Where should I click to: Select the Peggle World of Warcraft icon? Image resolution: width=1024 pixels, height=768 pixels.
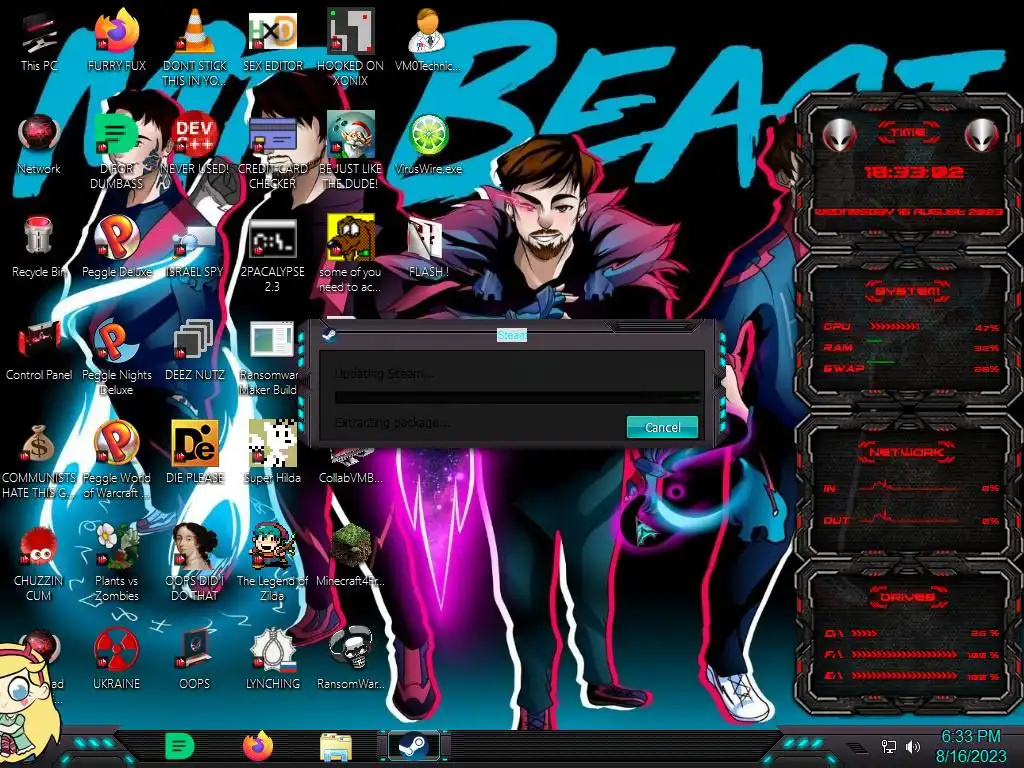coord(116,461)
